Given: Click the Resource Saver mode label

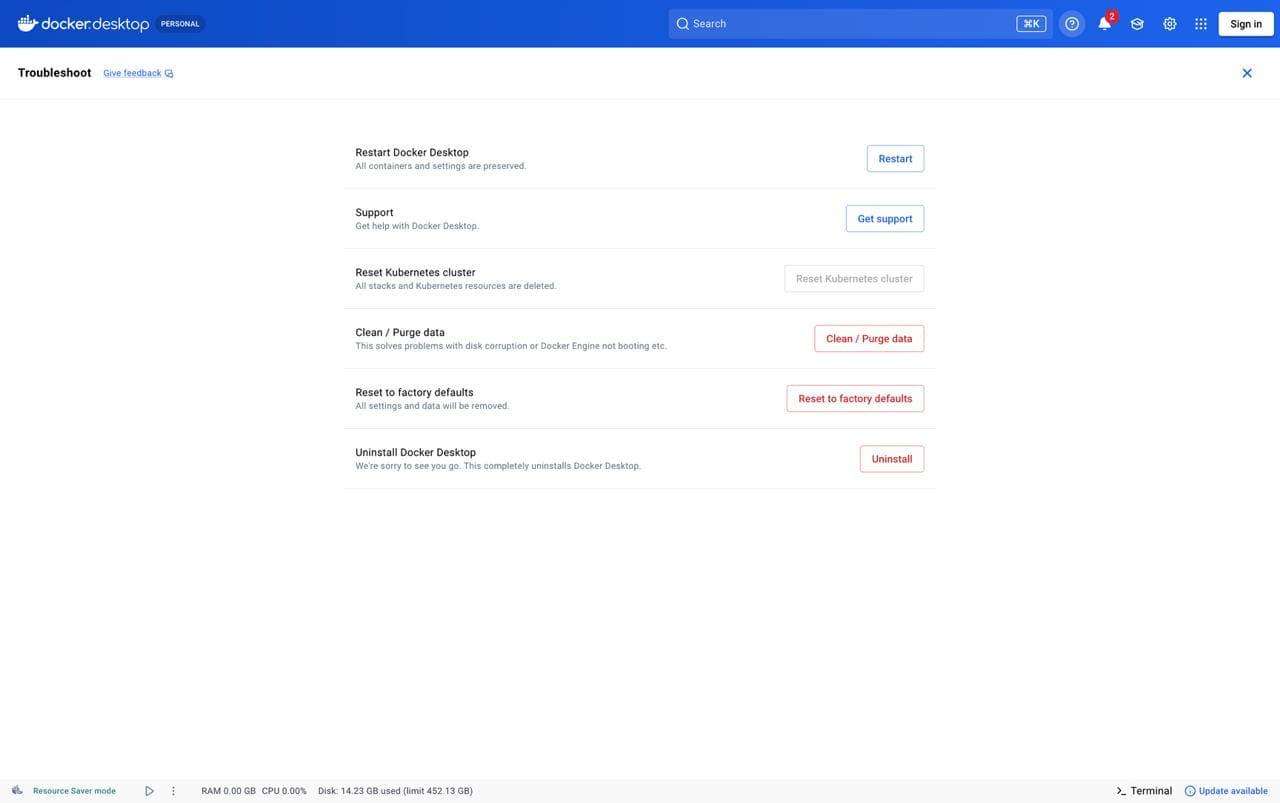Looking at the screenshot, I should coord(74,791).
